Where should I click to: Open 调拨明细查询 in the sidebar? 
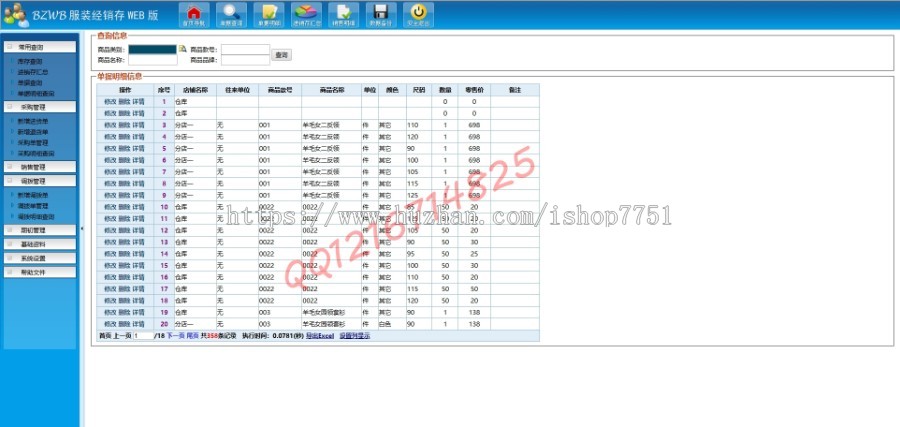(x=36, y=216)
